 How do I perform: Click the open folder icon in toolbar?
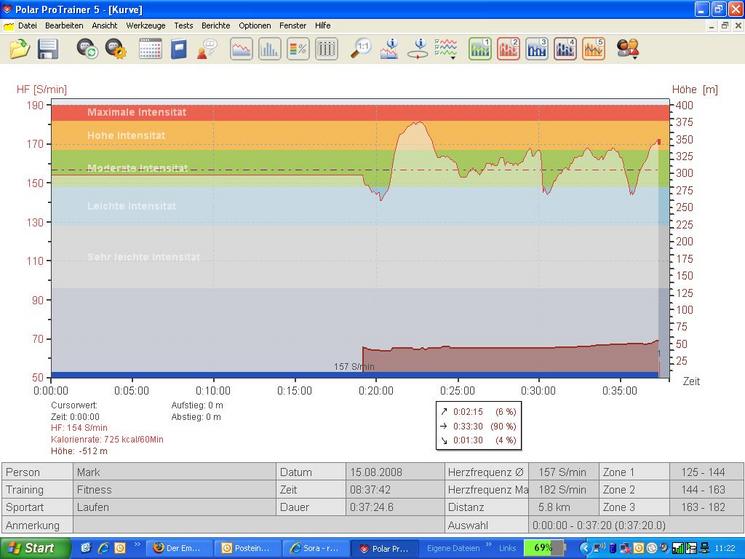coord(19,48)
